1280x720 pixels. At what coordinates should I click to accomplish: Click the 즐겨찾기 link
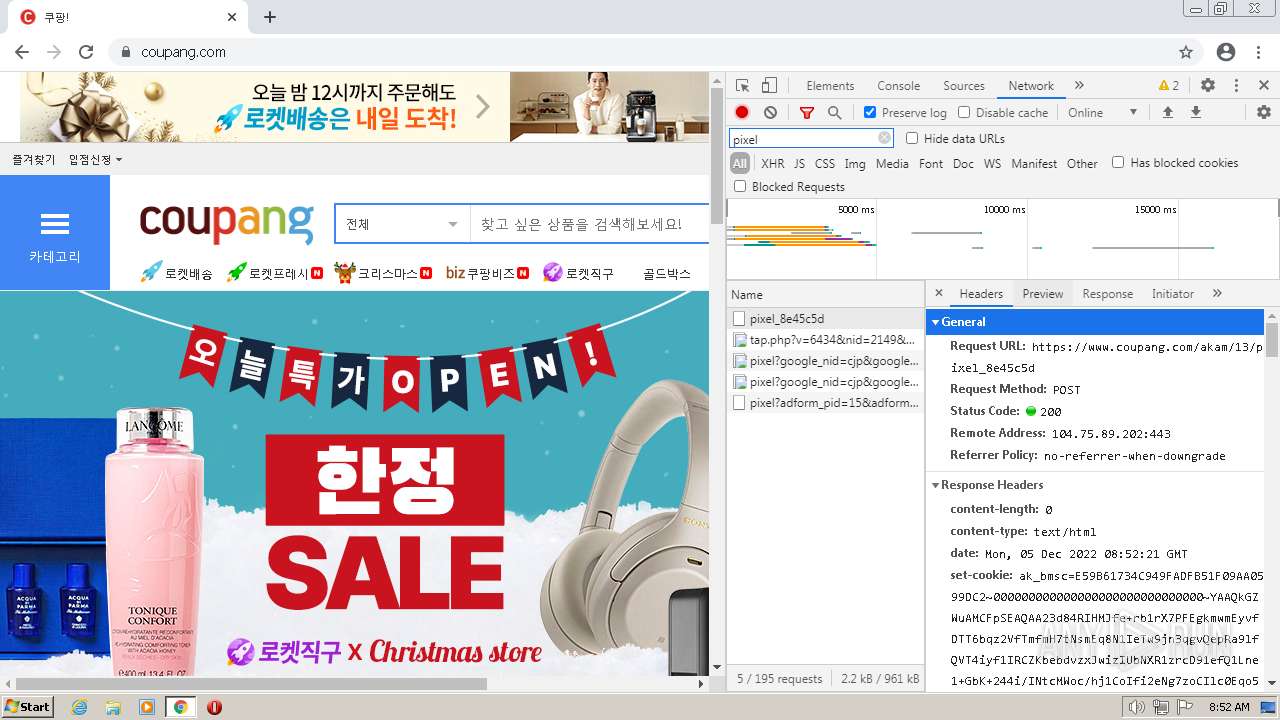coord(34,160)
